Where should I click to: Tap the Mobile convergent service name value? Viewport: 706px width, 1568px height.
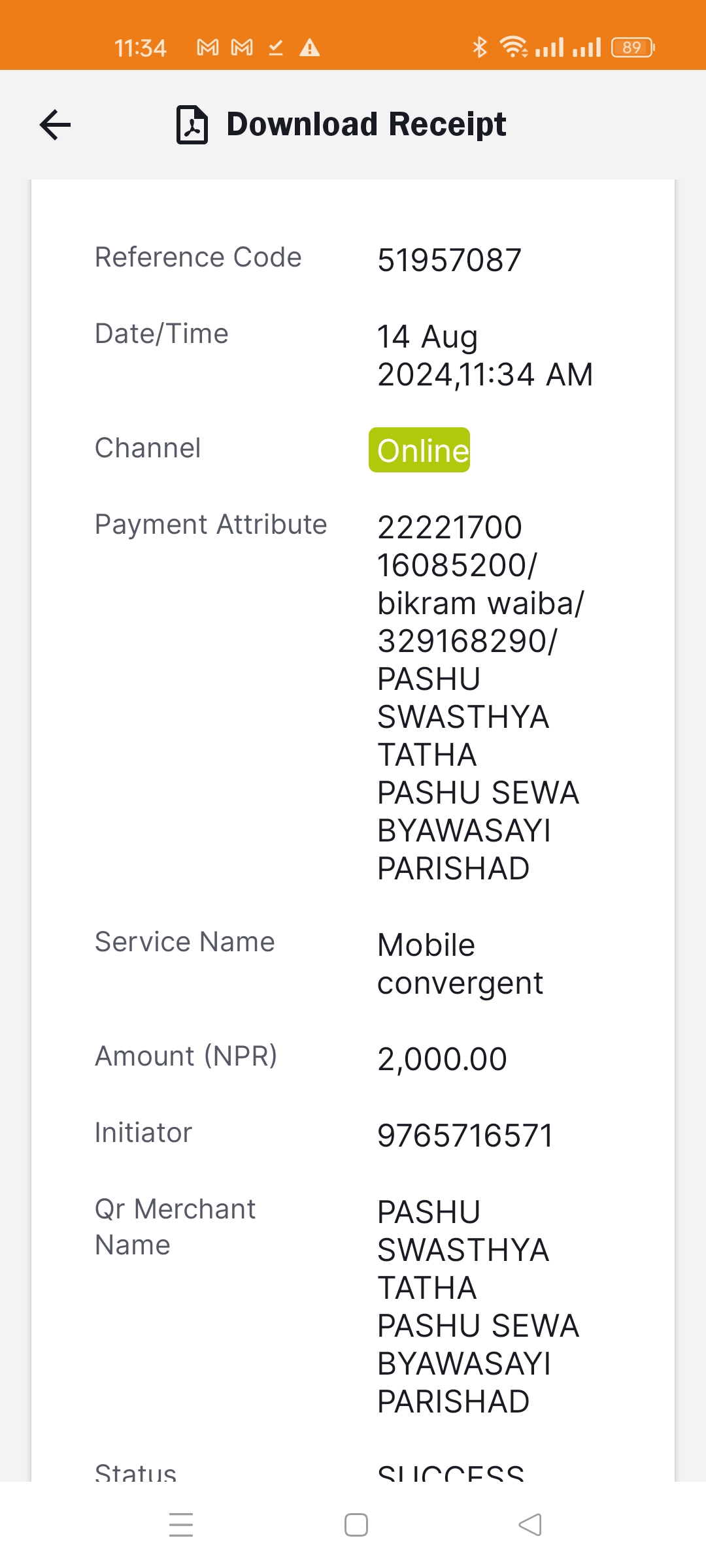460,964
